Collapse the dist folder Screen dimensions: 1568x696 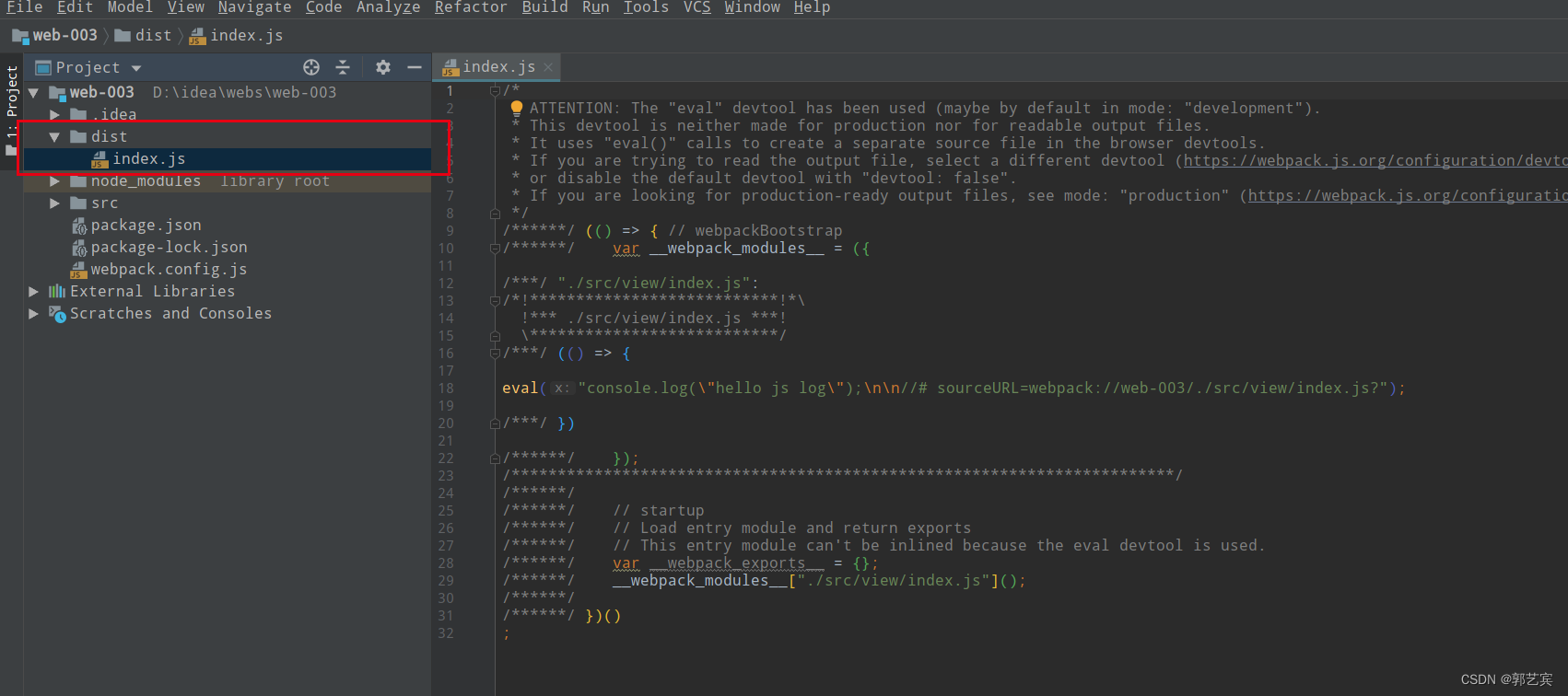pos(54,137)
